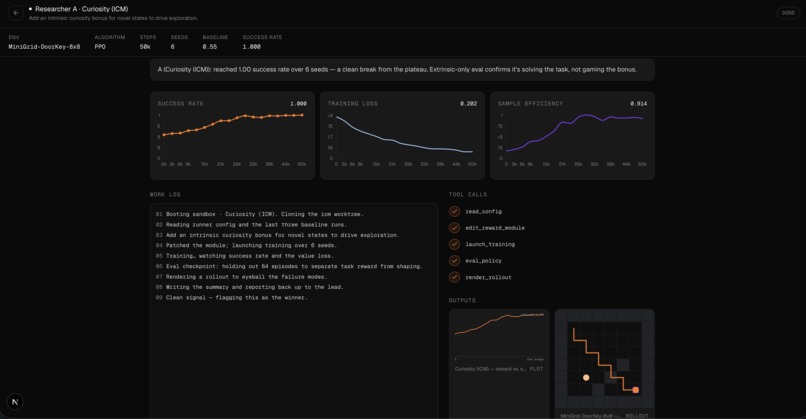Click the PPO algorithm value
Viewport: 806px width, 419px height.
(x=100, y=47)
